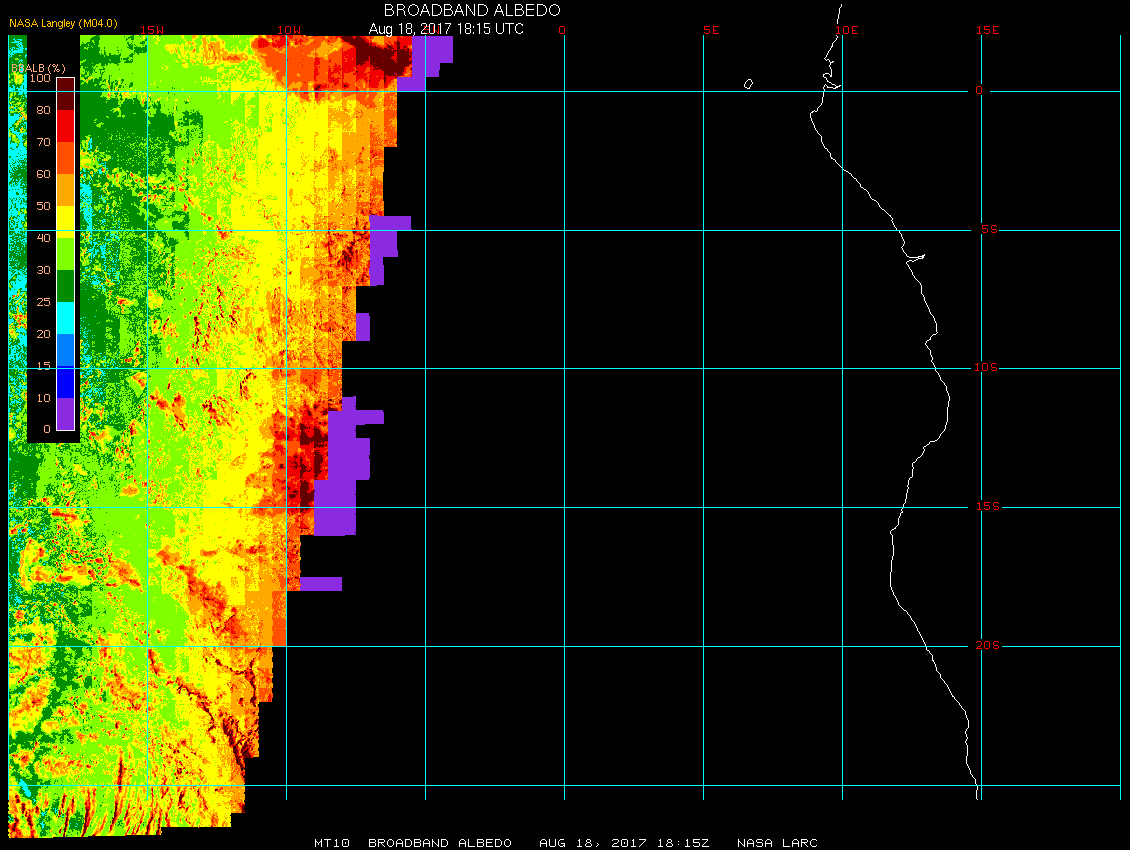The width and height of the screenshot is (1130, 850).
Task: Click the legend value 25
Action: (x=43, y=302)
